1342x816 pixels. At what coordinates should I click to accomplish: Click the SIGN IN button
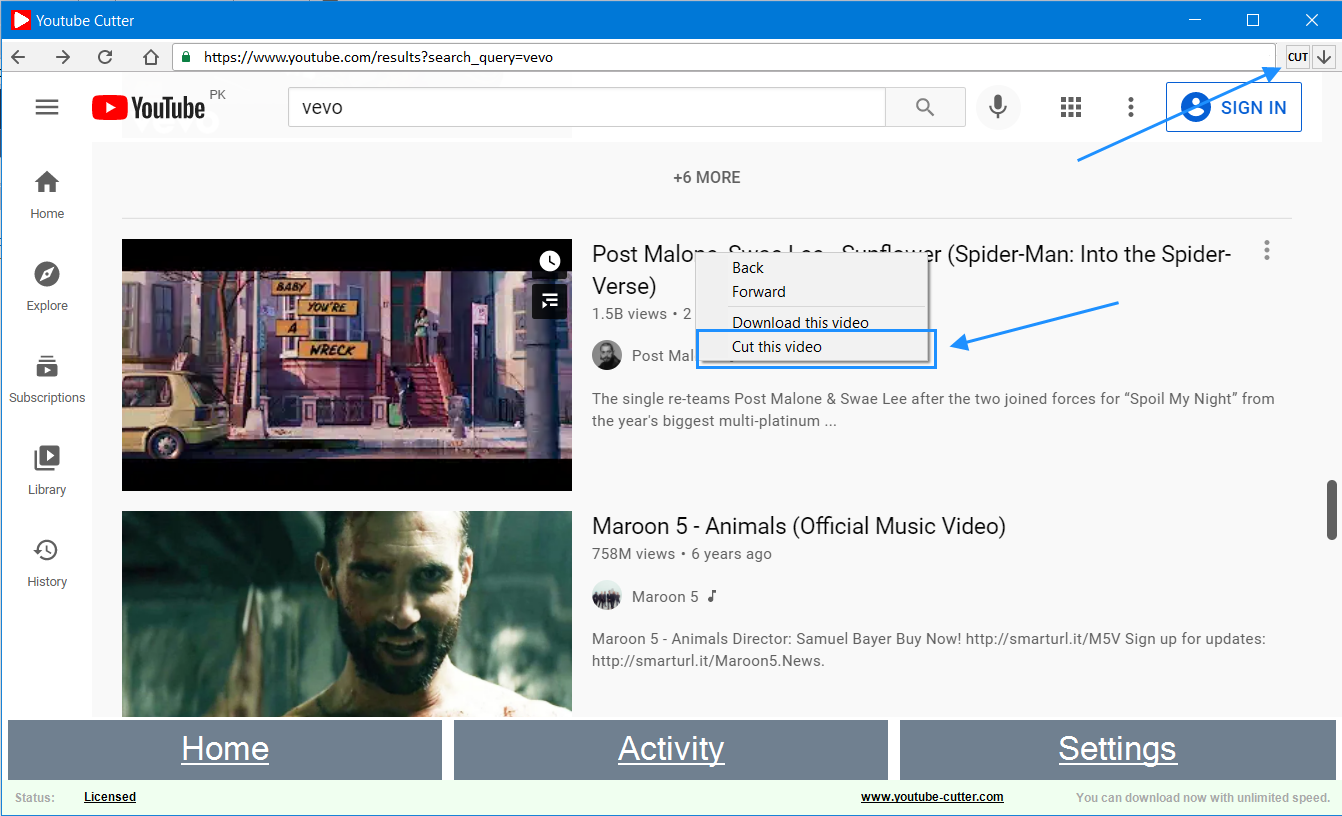1234,107
